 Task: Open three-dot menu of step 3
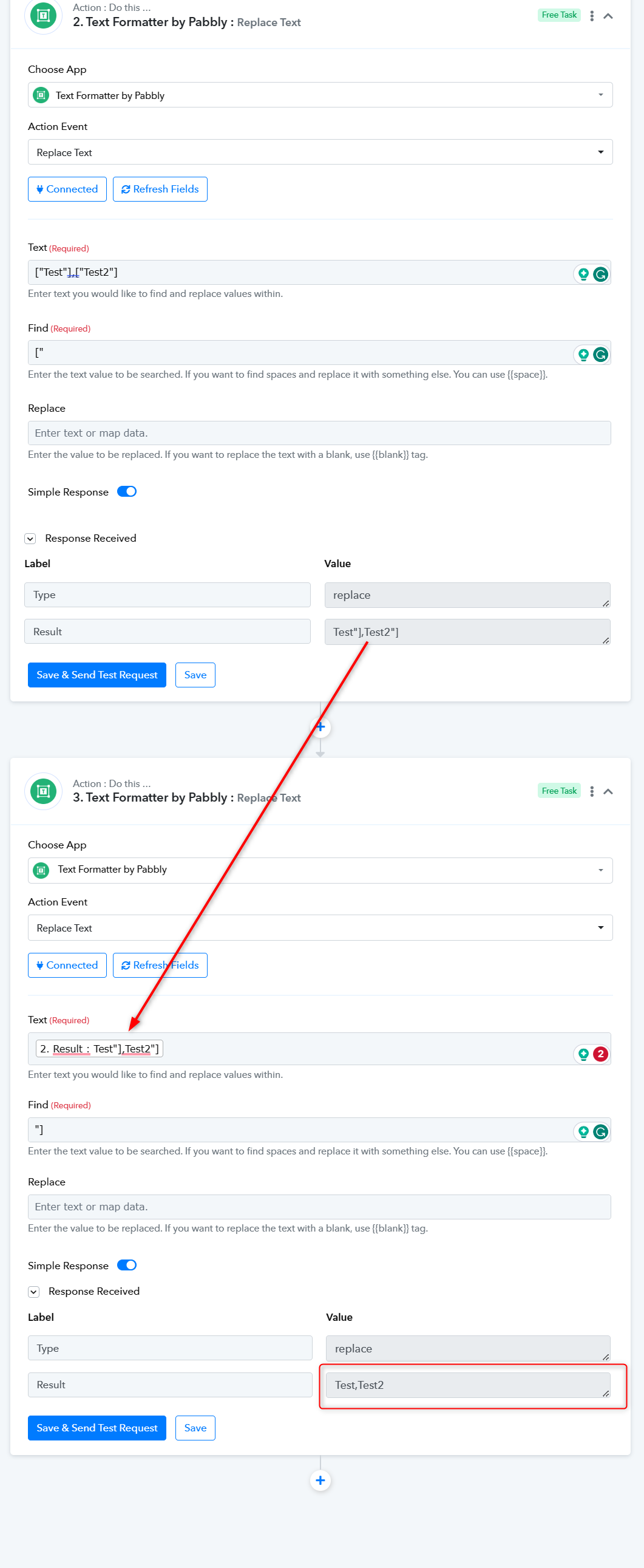point(592,791)
